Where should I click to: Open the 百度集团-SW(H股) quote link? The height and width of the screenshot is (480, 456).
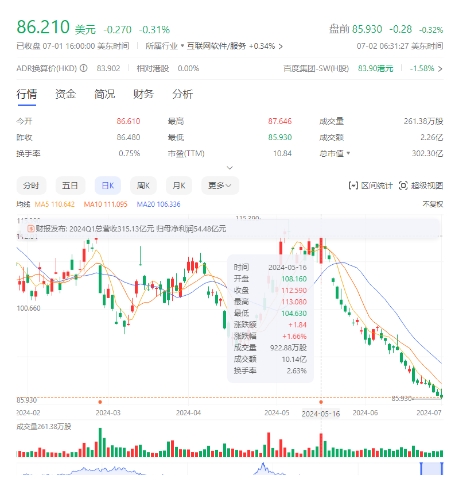tap(316, 69)
